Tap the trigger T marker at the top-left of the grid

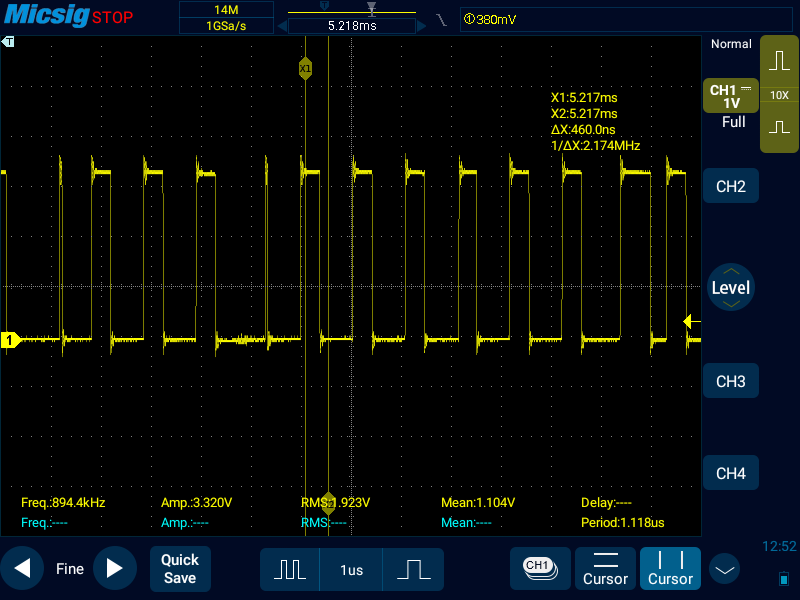point(8,42)
